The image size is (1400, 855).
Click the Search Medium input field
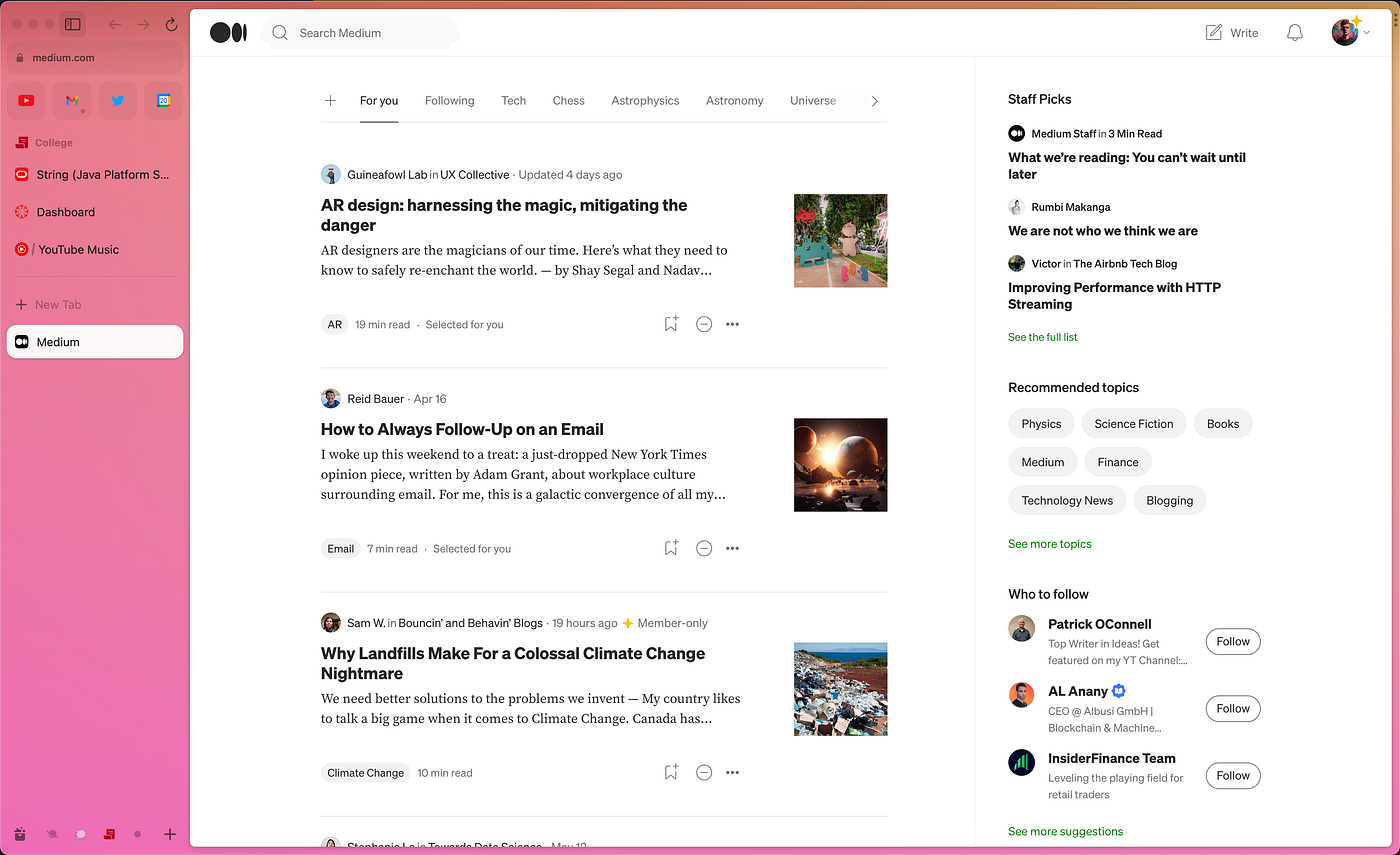tap(360, 32)
